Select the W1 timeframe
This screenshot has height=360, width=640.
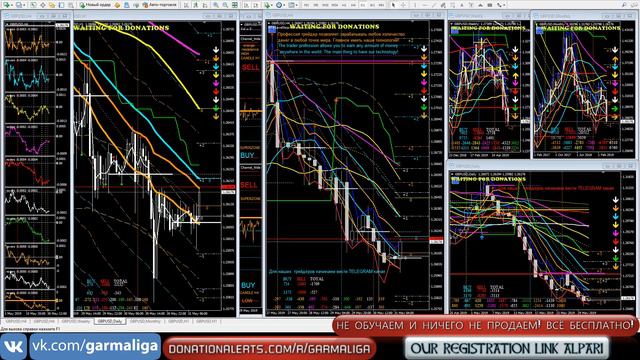point(373,5)
